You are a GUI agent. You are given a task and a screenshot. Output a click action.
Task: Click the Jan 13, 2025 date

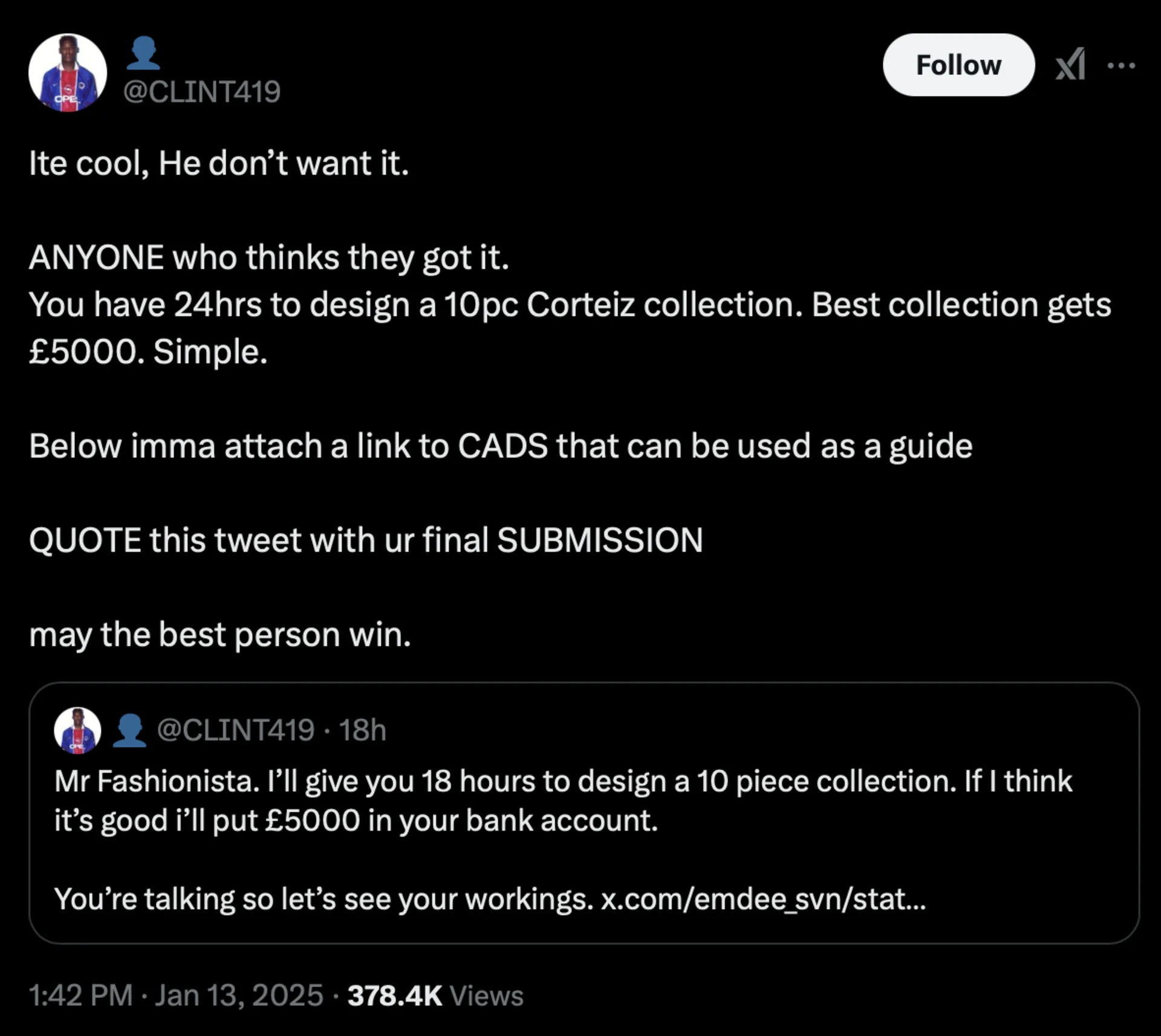[239, 996]
